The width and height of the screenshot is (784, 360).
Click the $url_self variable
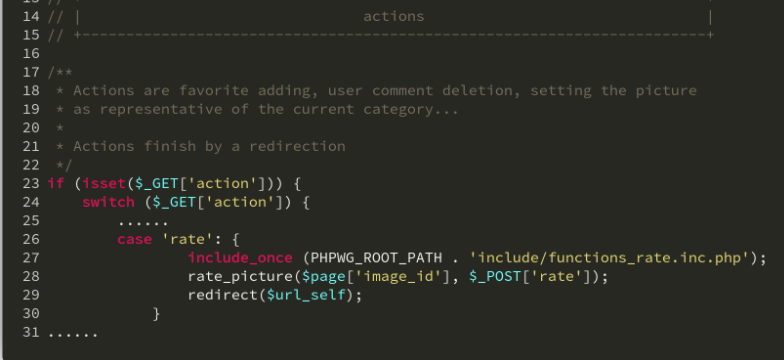tap(306, 295)
